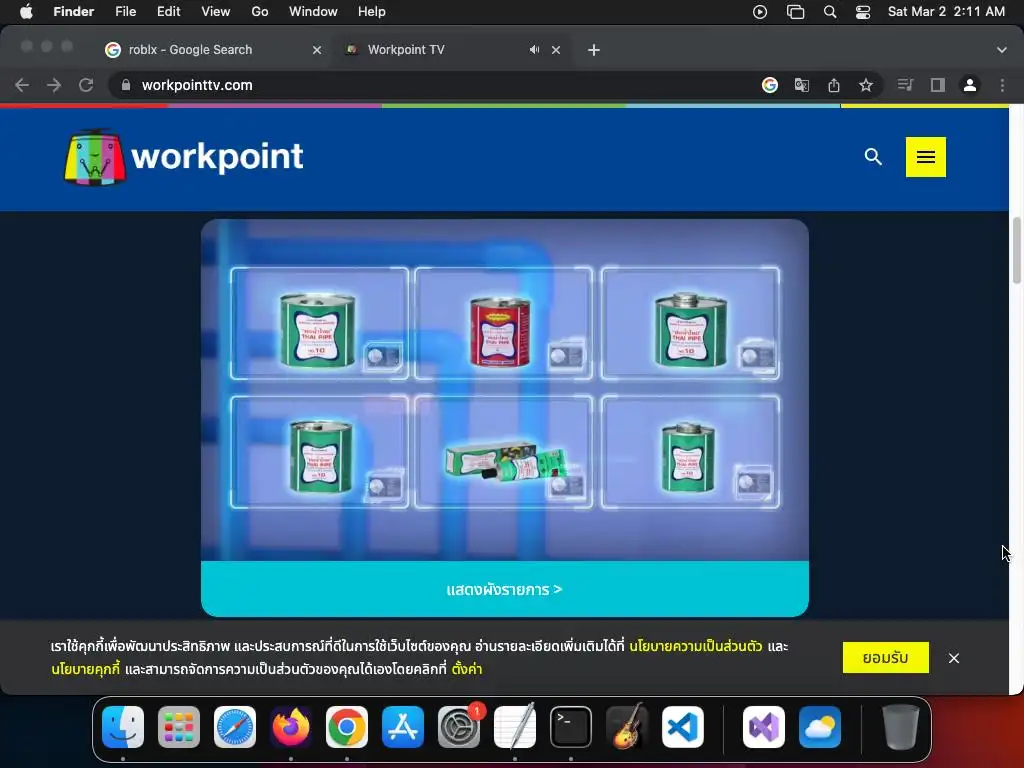The height and width of the screenshot is (768, 1024).
Task: Open the Chrome profile menu
Action: tap(970, 85)
